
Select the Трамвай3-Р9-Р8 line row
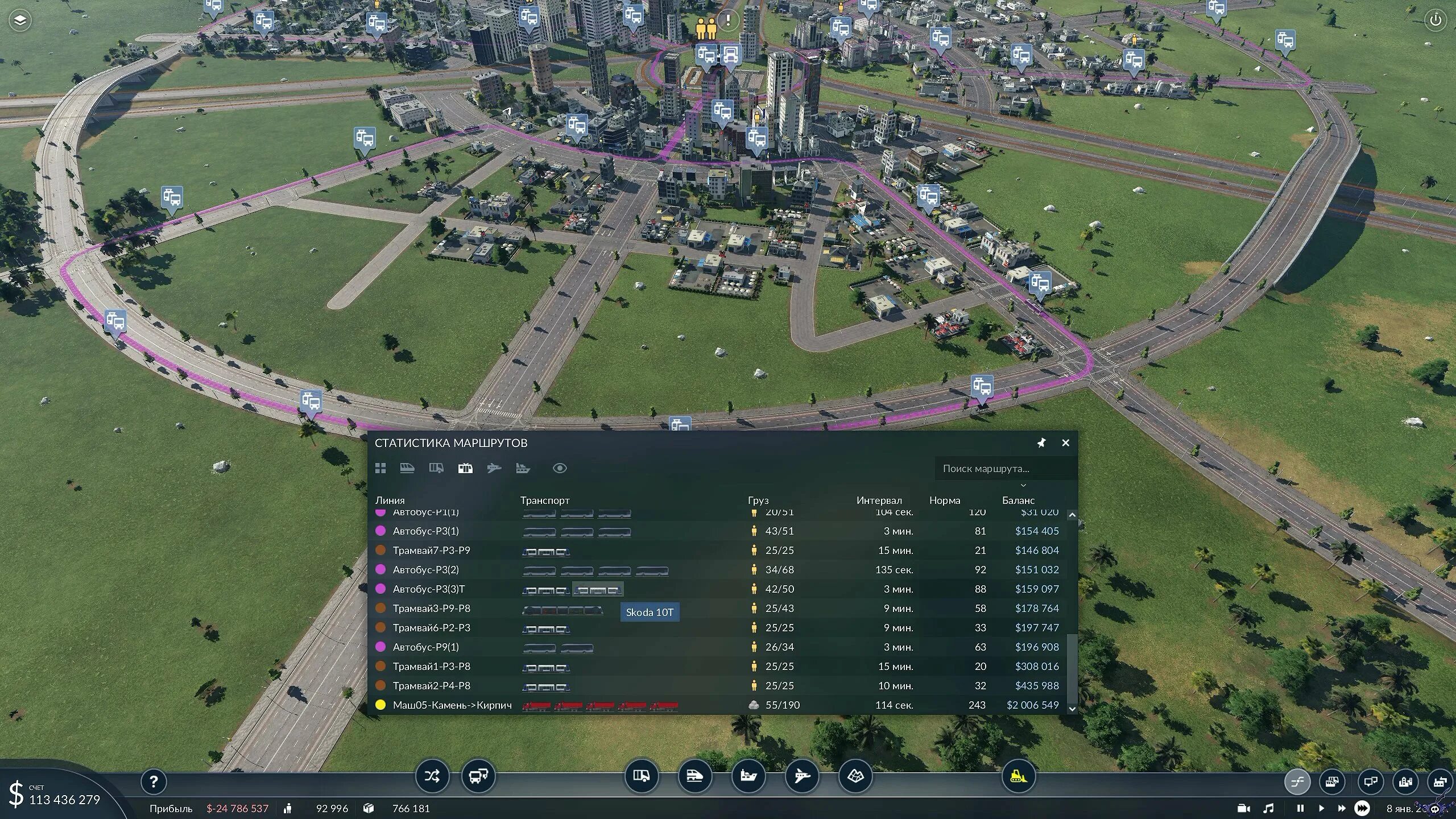432,608
